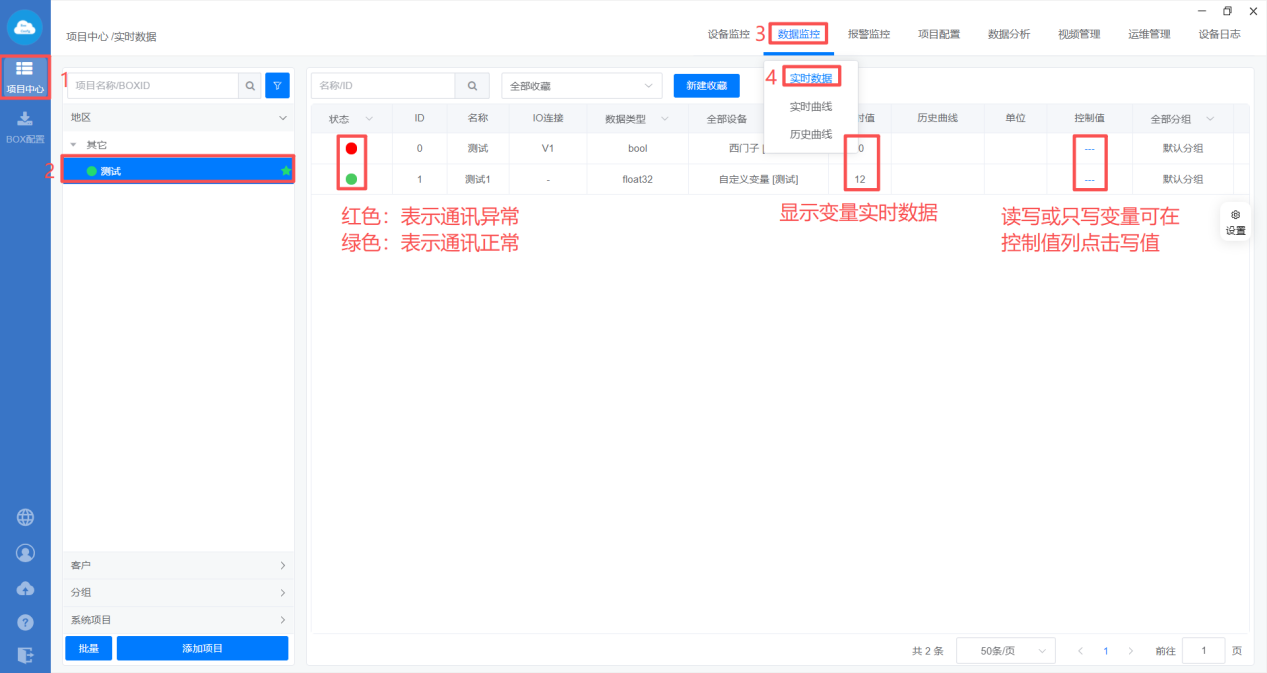Click search icon next to 名称/ID field
The height and width of the screenshot is (673, 1267).
(x=472, y=86)
